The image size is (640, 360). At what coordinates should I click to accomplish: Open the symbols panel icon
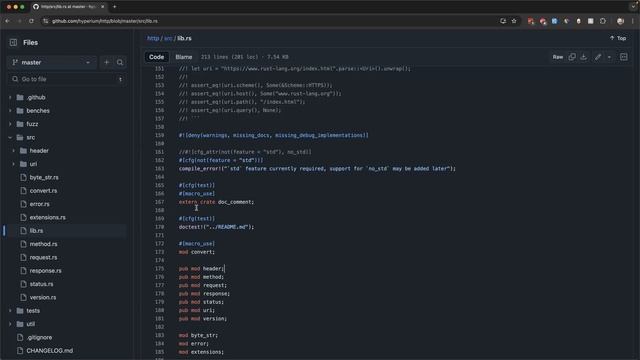click(x=624, y=57)
